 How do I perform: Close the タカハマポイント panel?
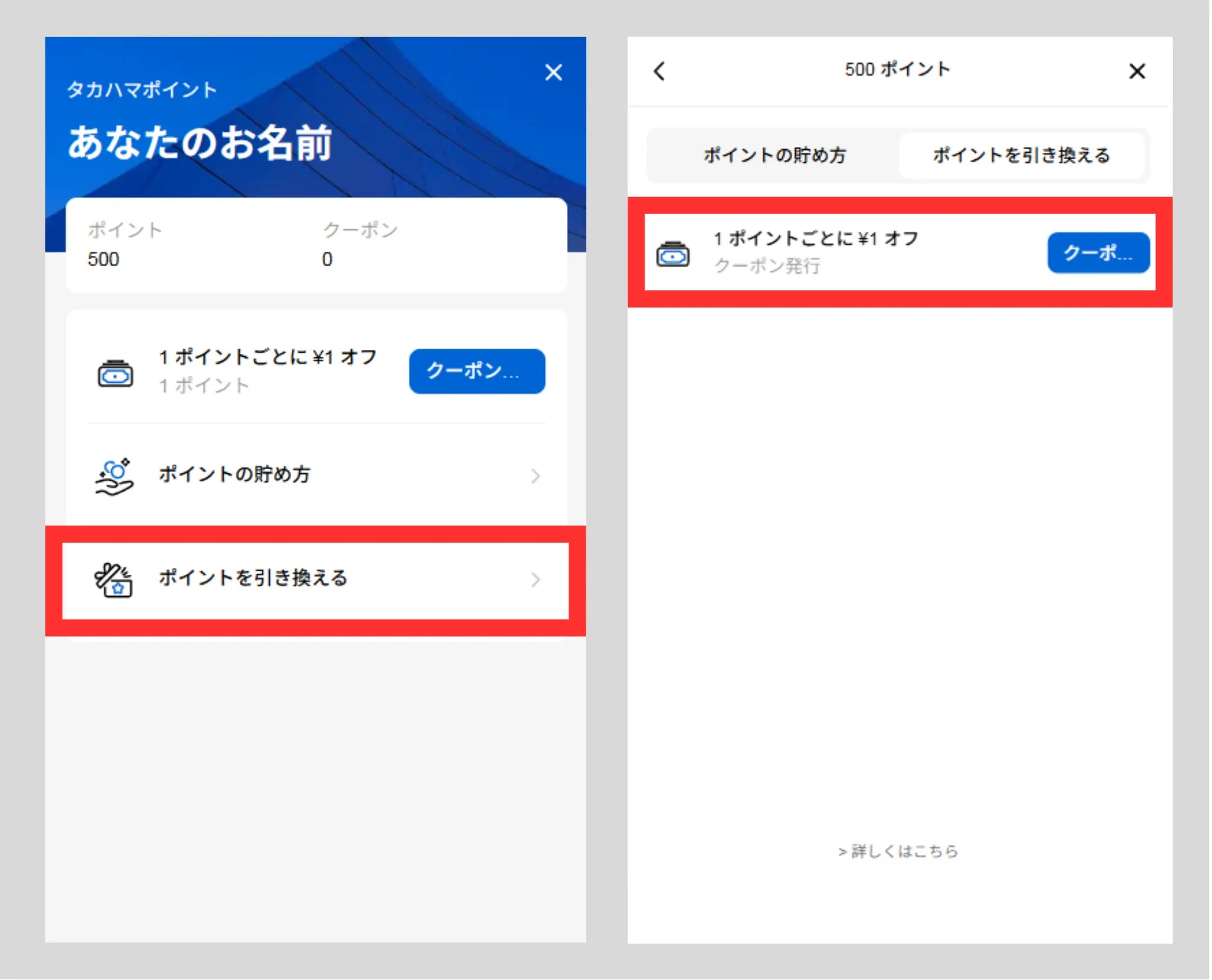[553, 72]
